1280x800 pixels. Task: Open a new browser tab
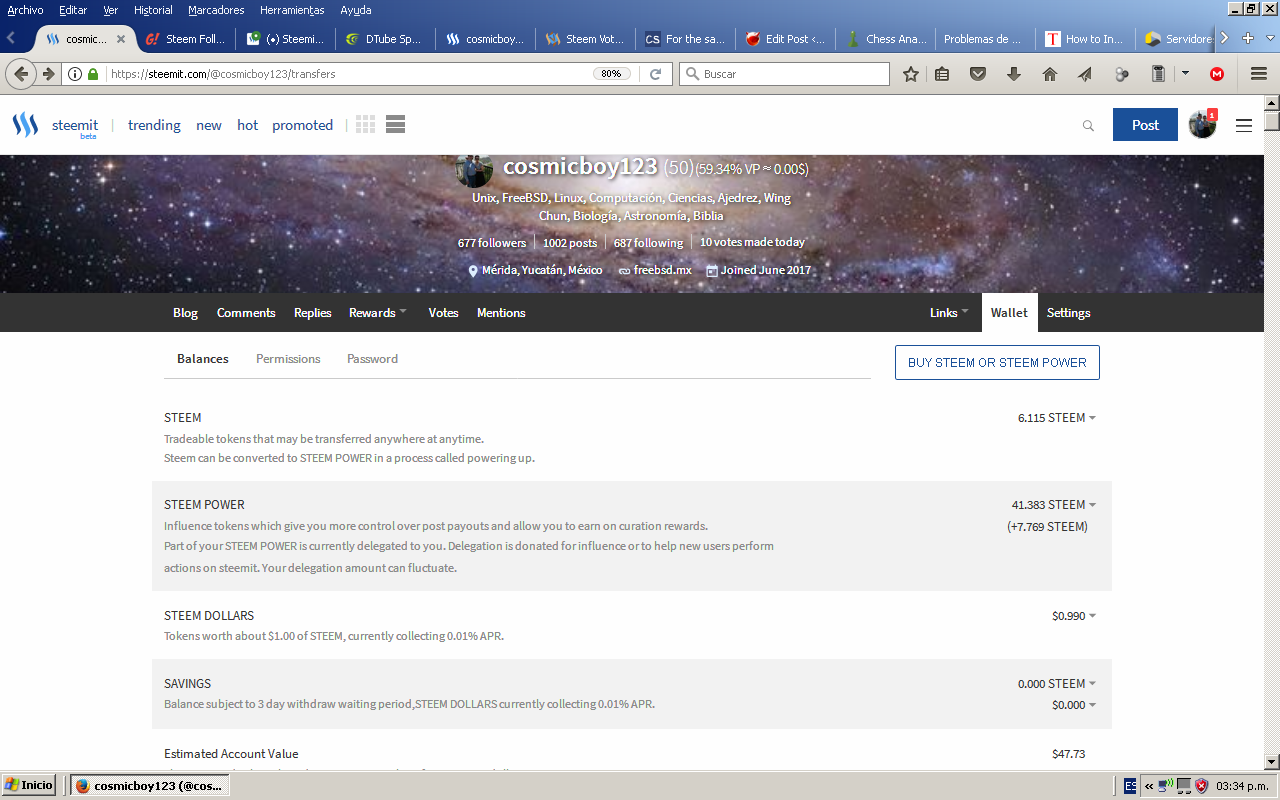1248,38
